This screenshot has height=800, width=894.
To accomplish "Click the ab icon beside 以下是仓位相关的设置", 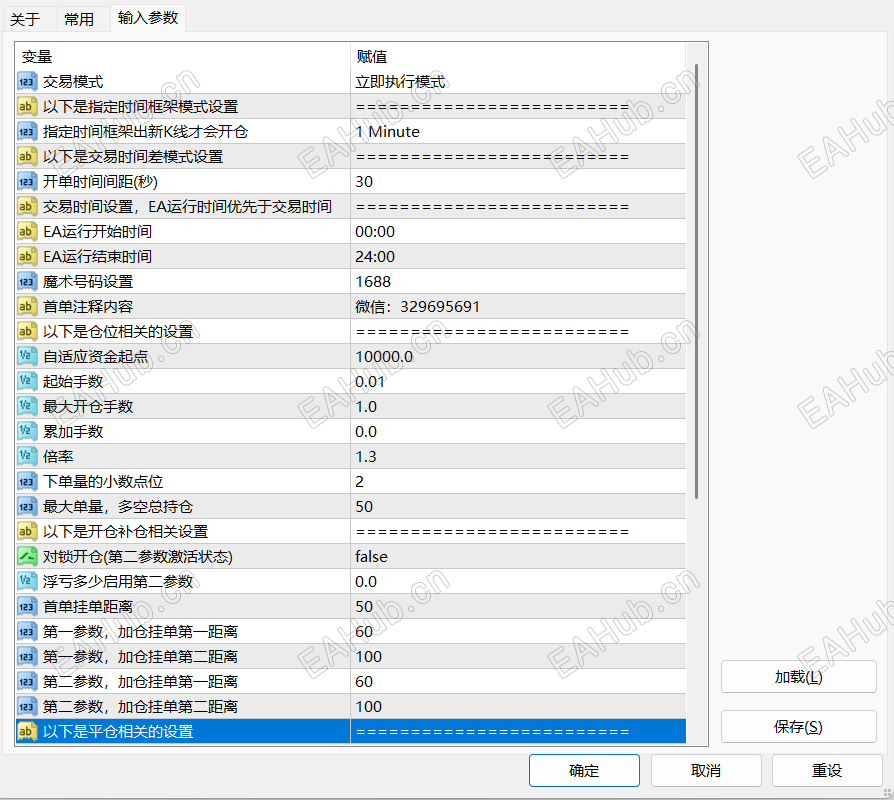I will [26, 331].
